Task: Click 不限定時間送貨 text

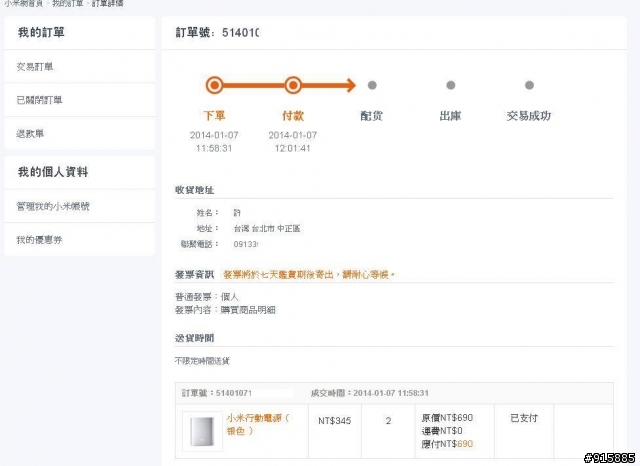Action: pos(202,361)
